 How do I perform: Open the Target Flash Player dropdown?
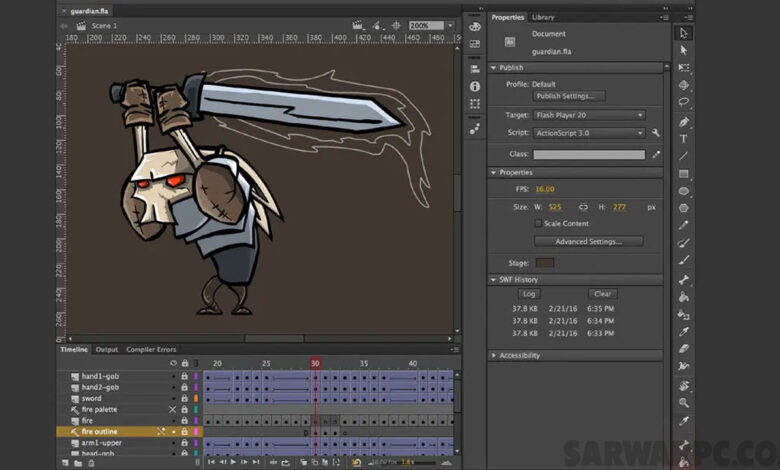589,115
